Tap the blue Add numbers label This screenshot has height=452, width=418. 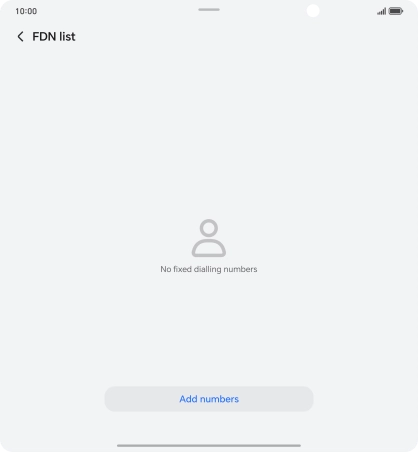(x=209, y=399)
